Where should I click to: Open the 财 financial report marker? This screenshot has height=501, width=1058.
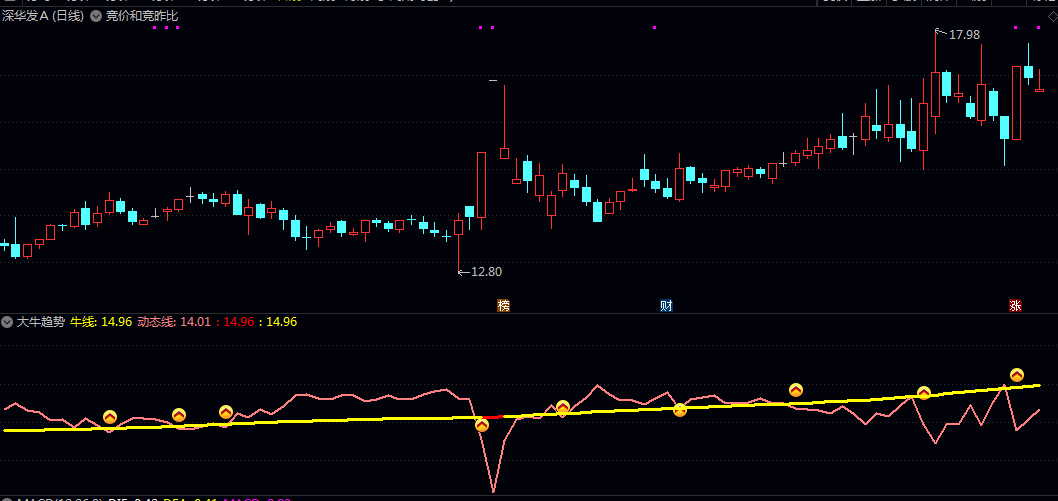coord(666,305)
